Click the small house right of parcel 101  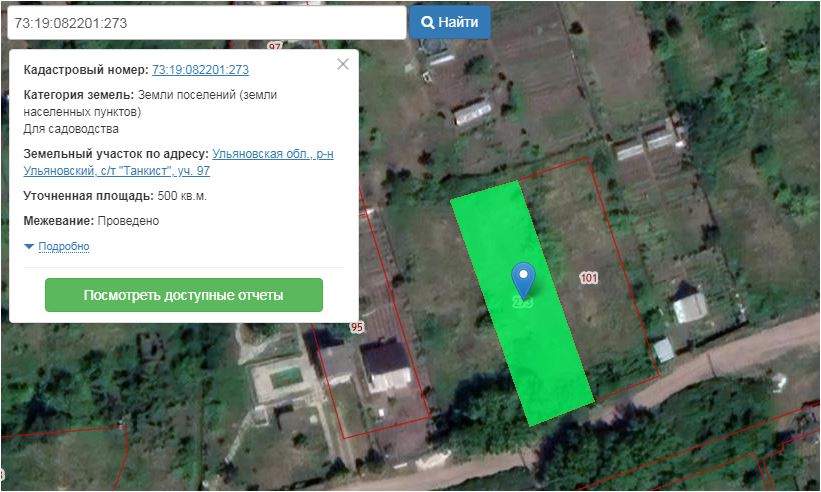coord(689,304)
